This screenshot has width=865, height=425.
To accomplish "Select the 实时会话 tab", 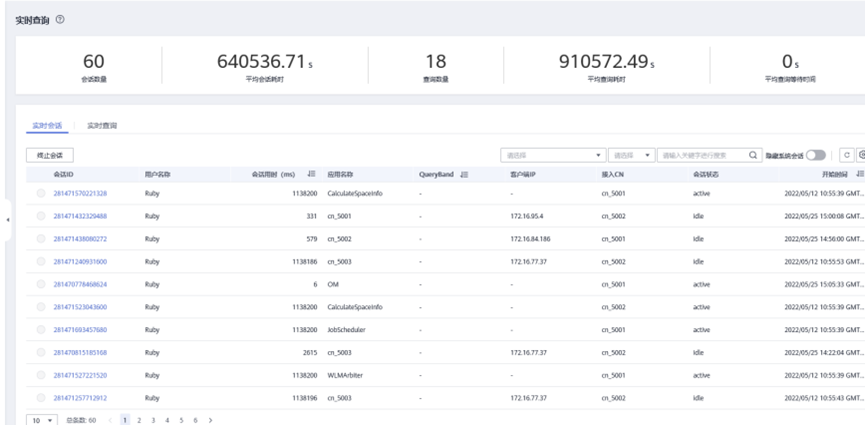I will [46, 126].
